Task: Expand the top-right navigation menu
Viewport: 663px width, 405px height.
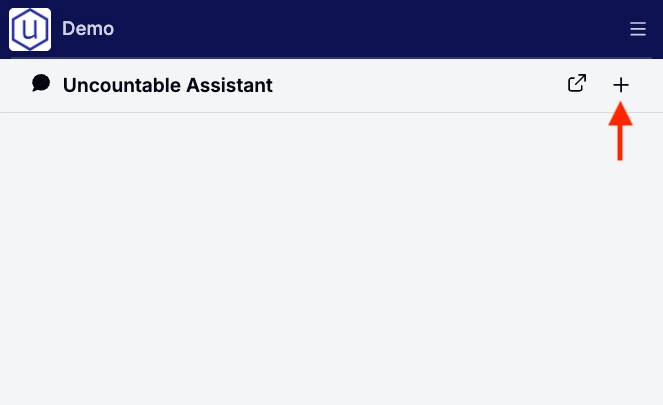Action: [638, 30]
